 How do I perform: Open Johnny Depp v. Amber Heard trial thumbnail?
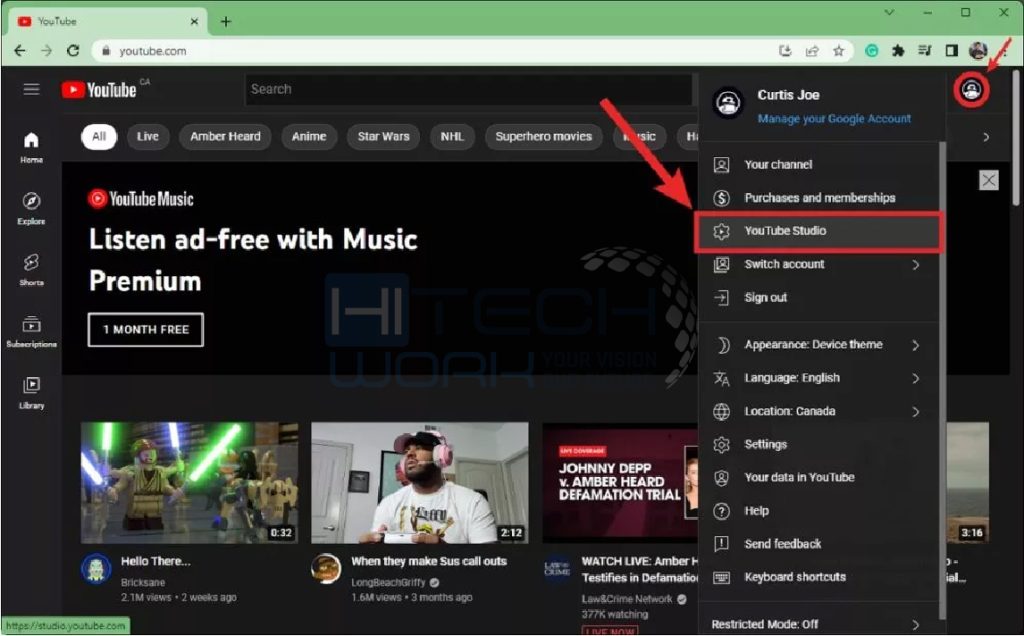620,483
